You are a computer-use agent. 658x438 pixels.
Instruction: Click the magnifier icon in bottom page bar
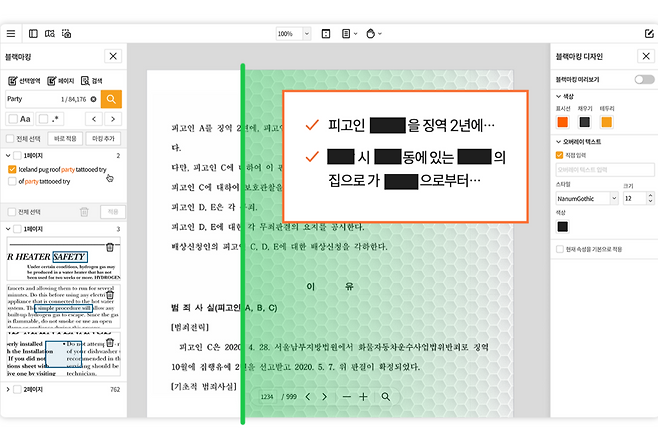tap(386, 397)
